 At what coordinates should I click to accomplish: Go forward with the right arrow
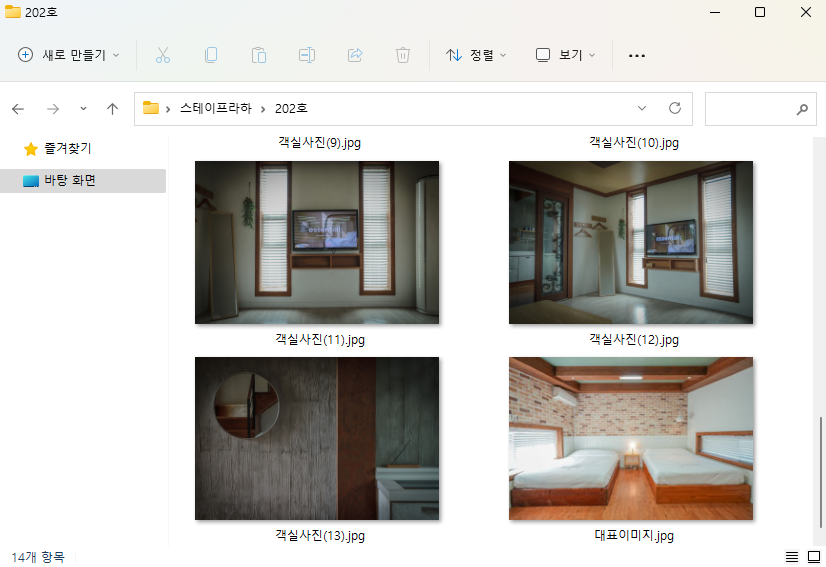pyautogui.click(x=53, y=109)
